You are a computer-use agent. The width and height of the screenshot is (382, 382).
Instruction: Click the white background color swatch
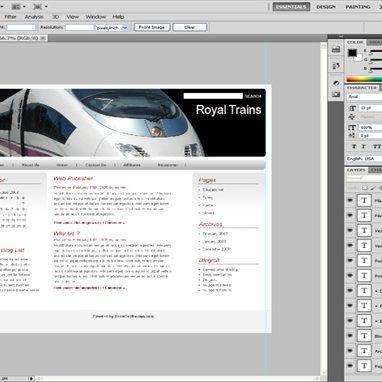(x=359, y=58)
